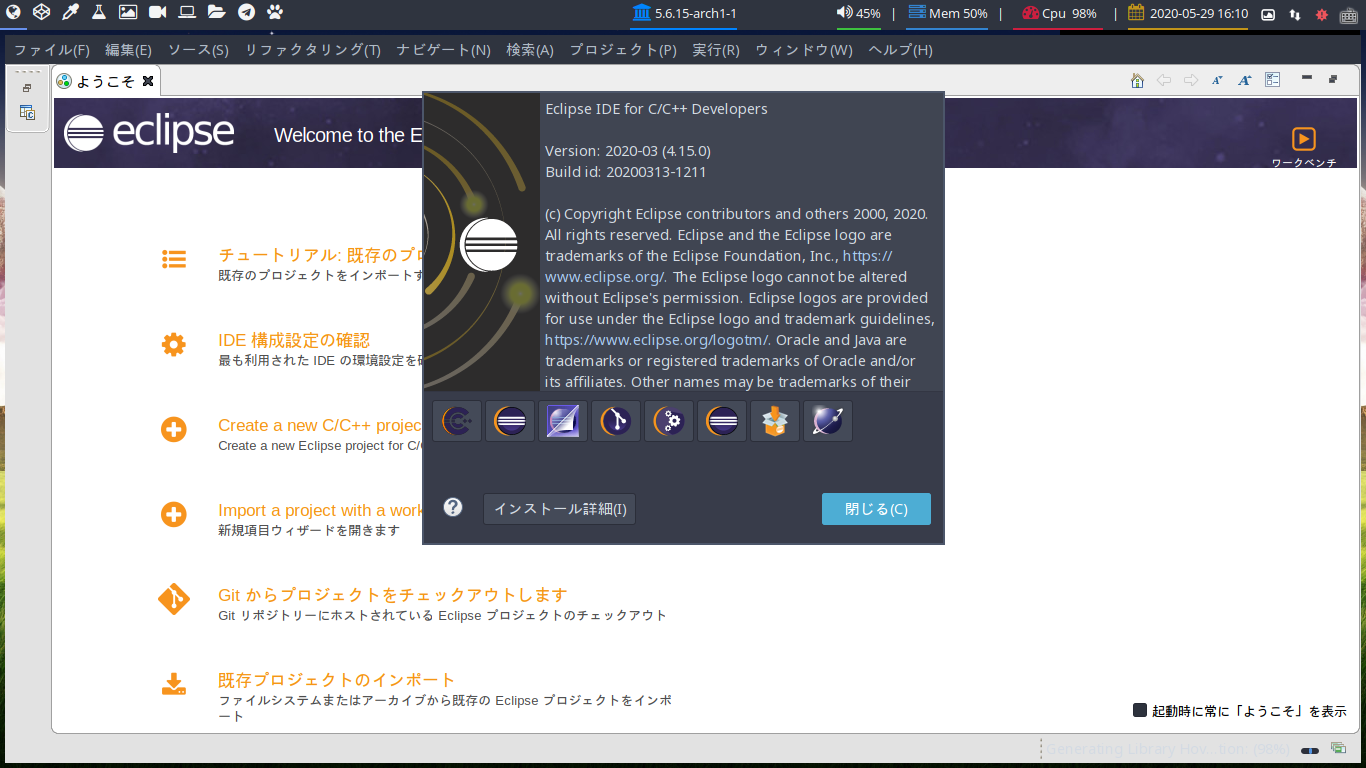1366x768 pixels.
Task: Click the tutorial list icon on Welcome page
Action: pos(174,260)
